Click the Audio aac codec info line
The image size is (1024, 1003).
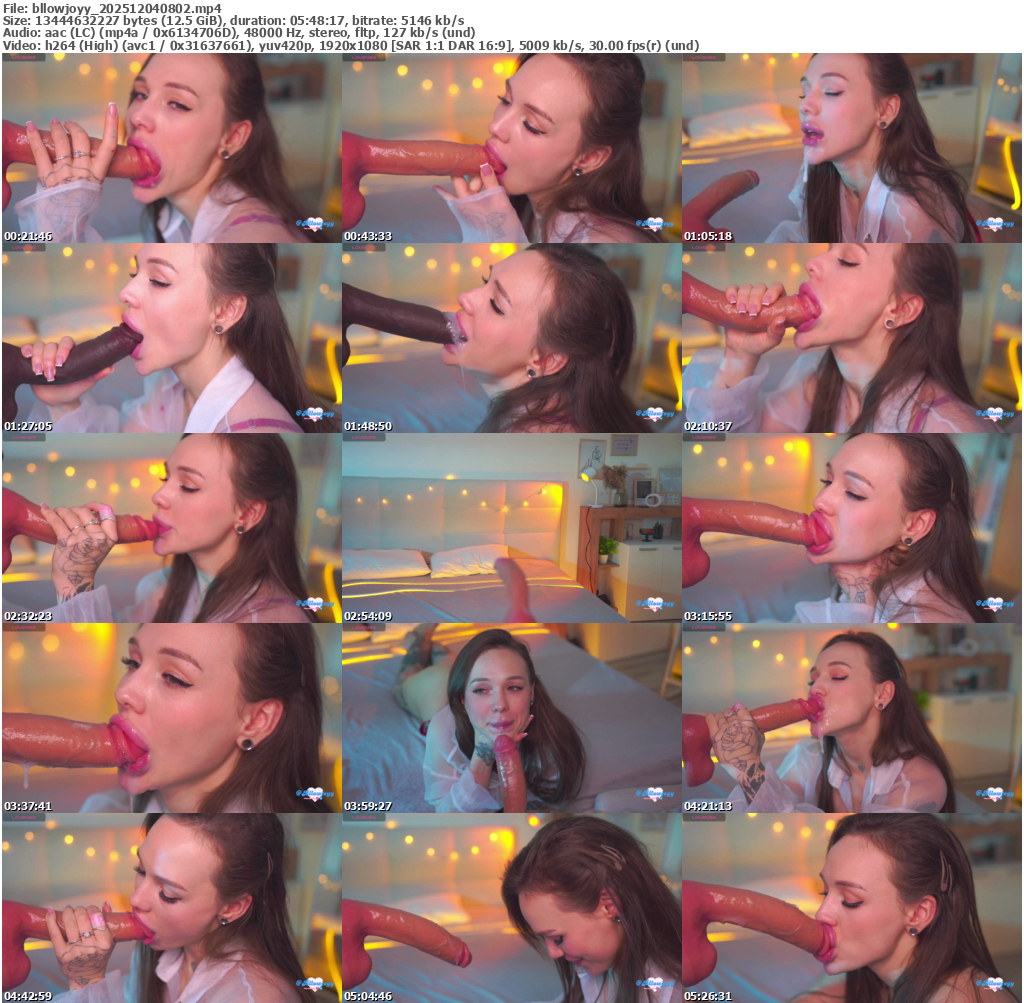(x=239, y=33)
